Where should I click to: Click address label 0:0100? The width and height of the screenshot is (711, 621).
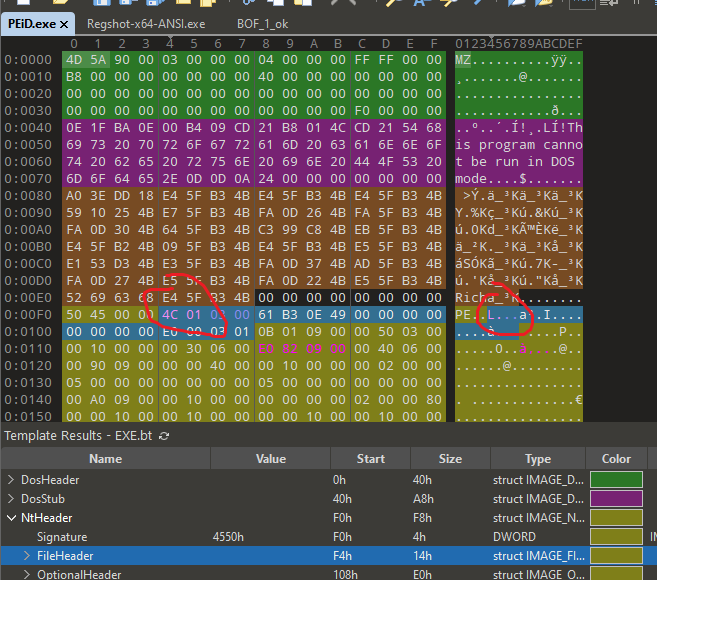point(28,332)
